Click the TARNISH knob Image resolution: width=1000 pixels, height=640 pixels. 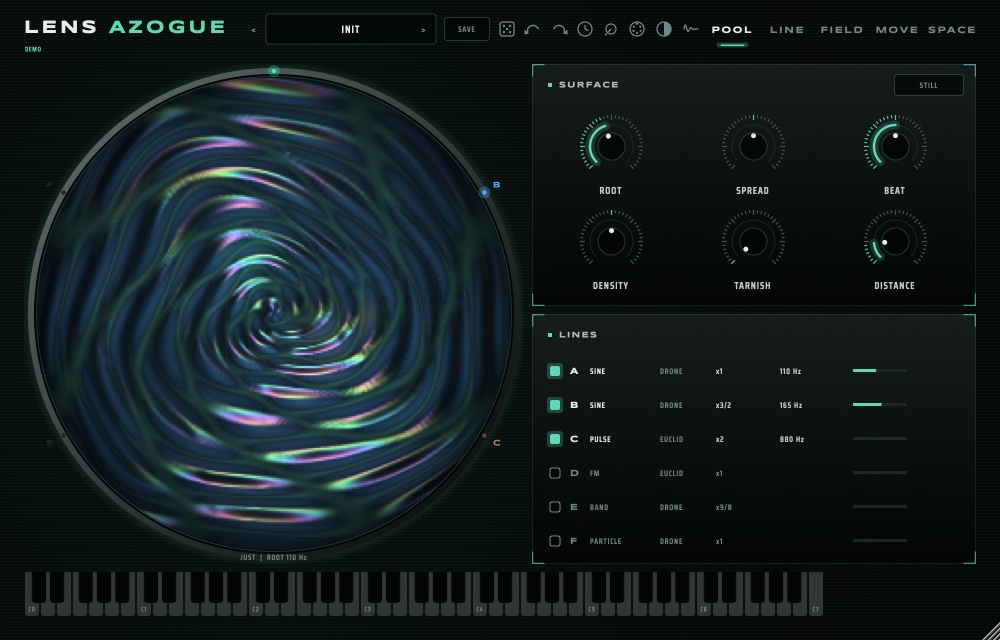coord(753,241)
